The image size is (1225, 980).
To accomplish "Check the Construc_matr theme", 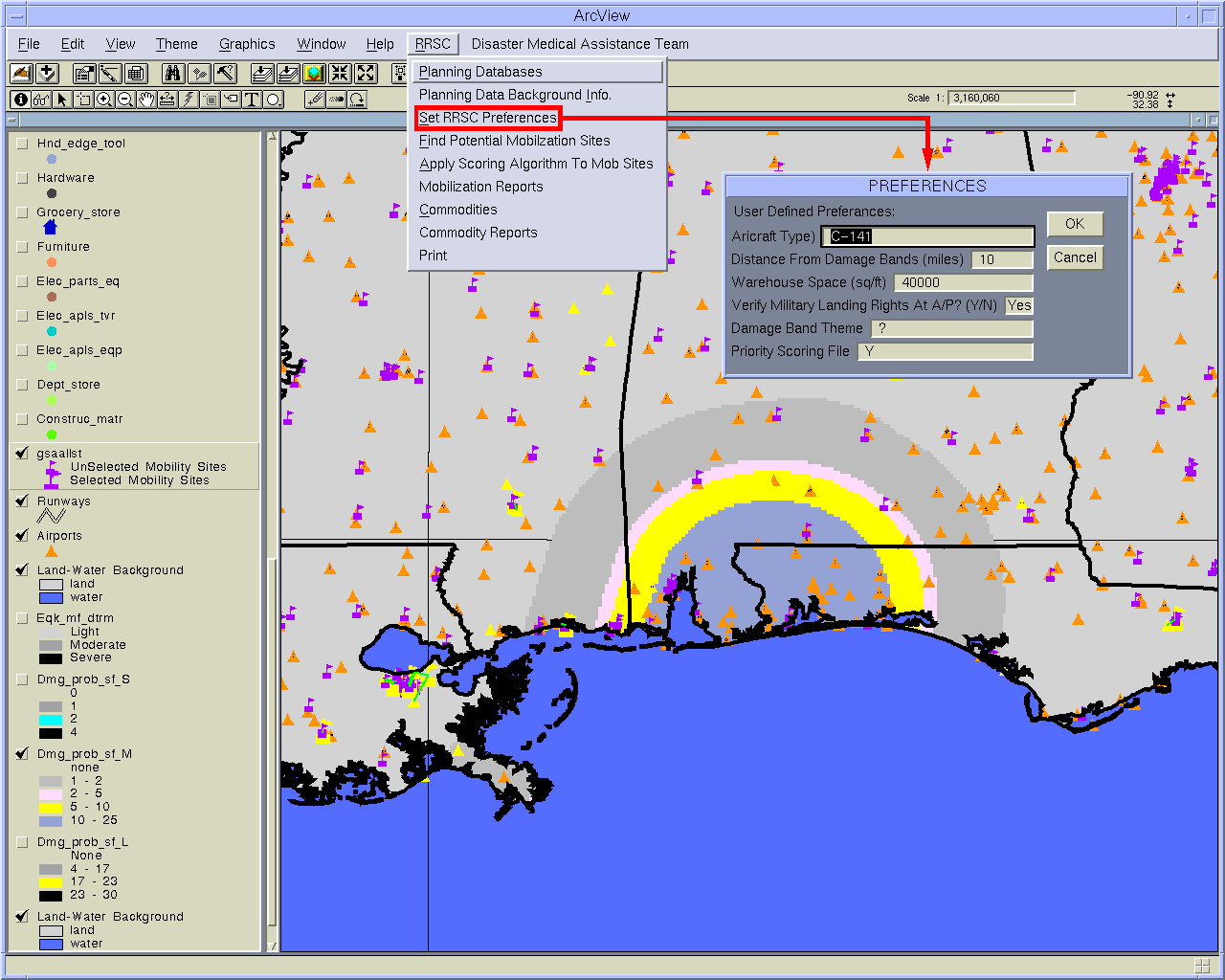I will [x=22, y=419].
